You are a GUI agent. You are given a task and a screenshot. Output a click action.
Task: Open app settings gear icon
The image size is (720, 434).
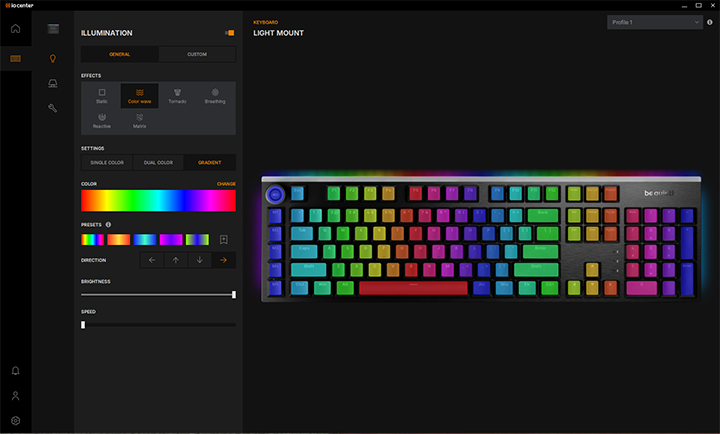pos(15,421)
